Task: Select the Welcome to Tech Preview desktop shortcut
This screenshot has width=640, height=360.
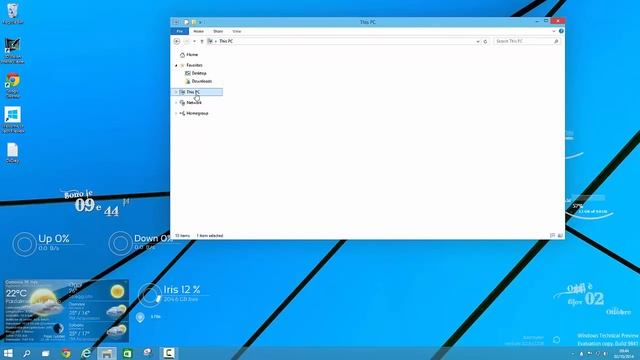Action: point(13,120)
